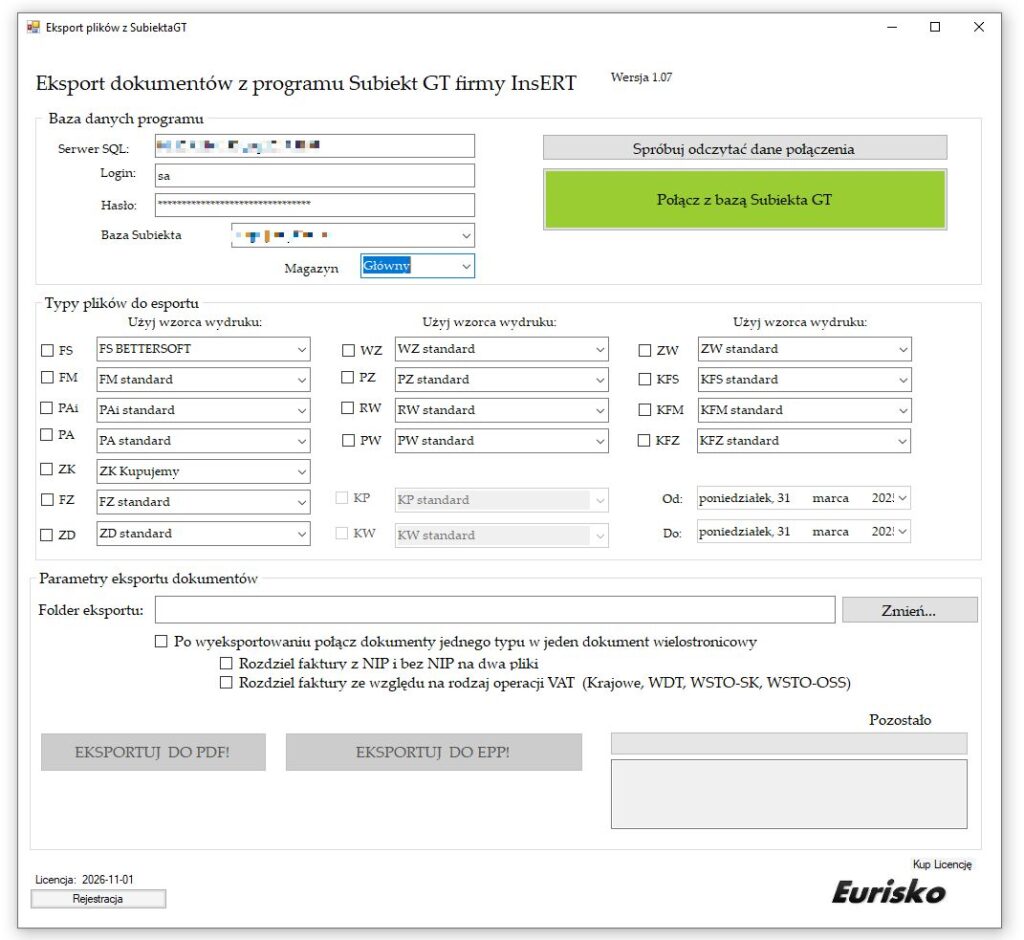Focus the Hasło password field
Screen dimensions: 1024x940
315,204
